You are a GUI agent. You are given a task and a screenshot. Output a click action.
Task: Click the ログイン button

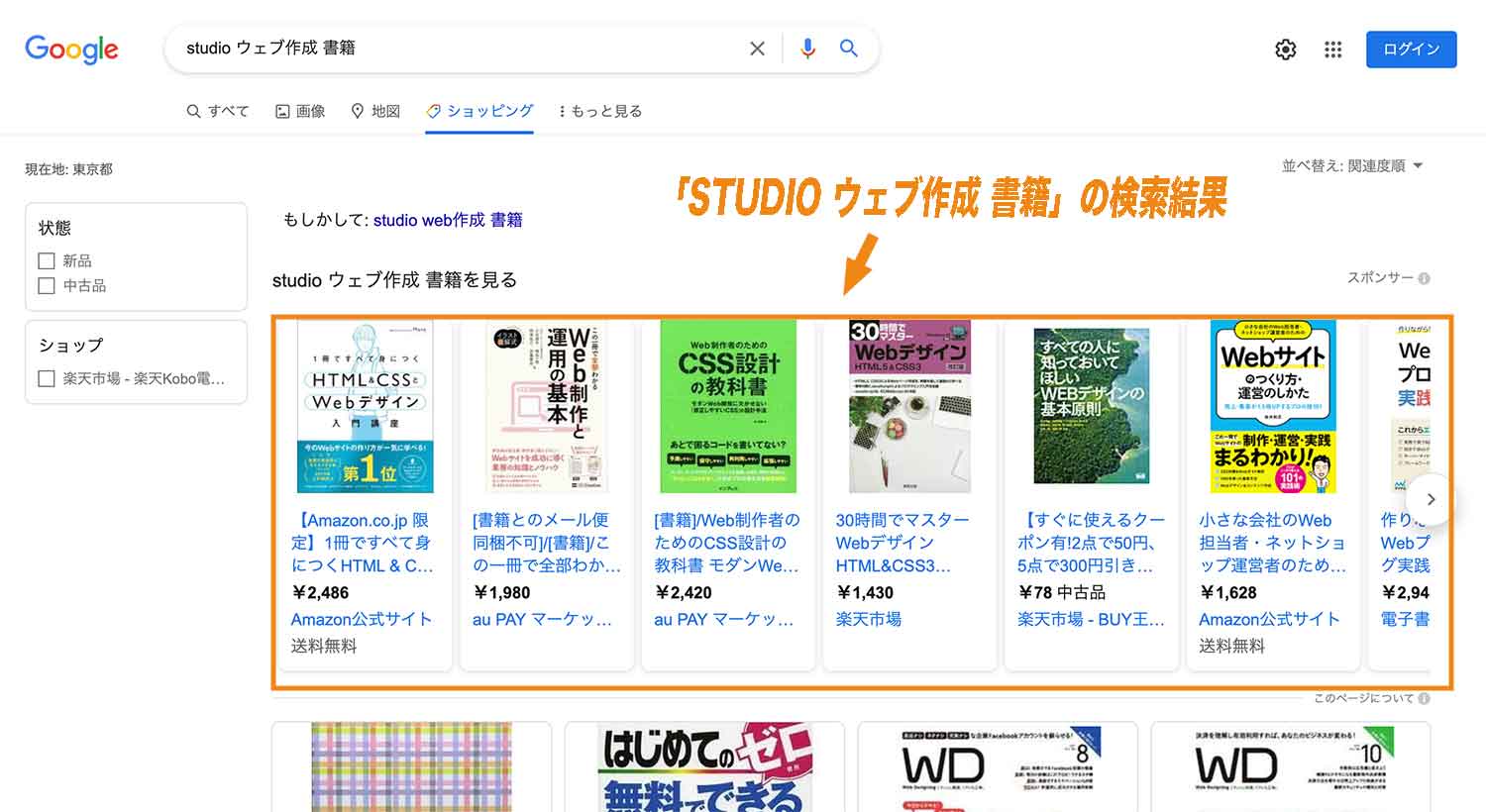tap(1411, 50)
